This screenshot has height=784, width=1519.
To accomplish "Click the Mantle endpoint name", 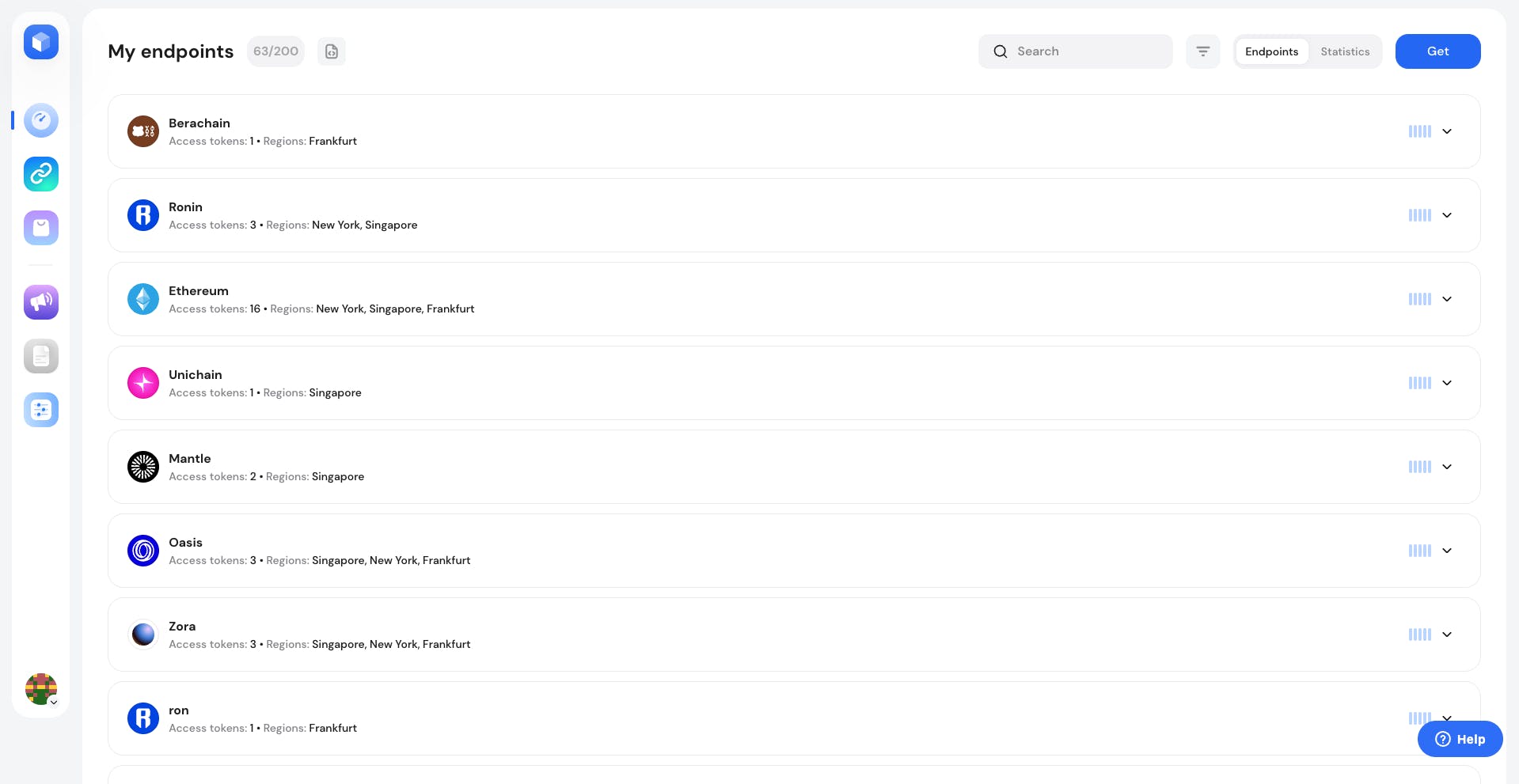I will [x=190, y=459].
